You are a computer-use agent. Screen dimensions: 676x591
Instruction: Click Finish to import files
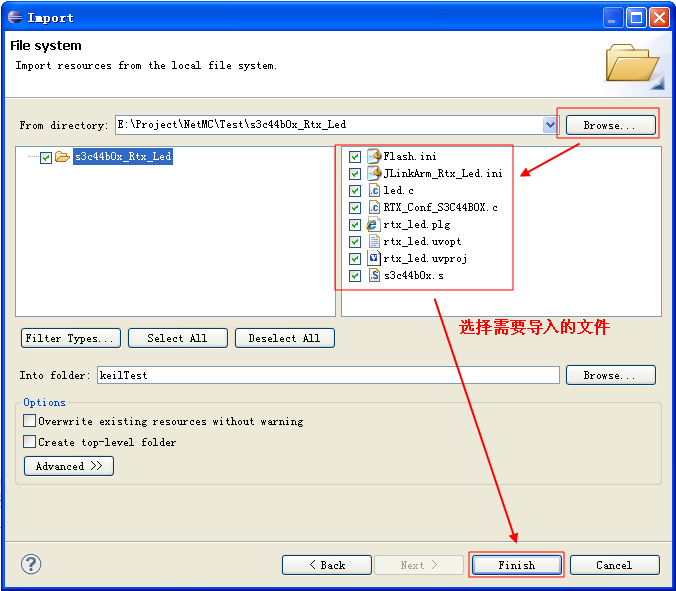pos(517,565)
